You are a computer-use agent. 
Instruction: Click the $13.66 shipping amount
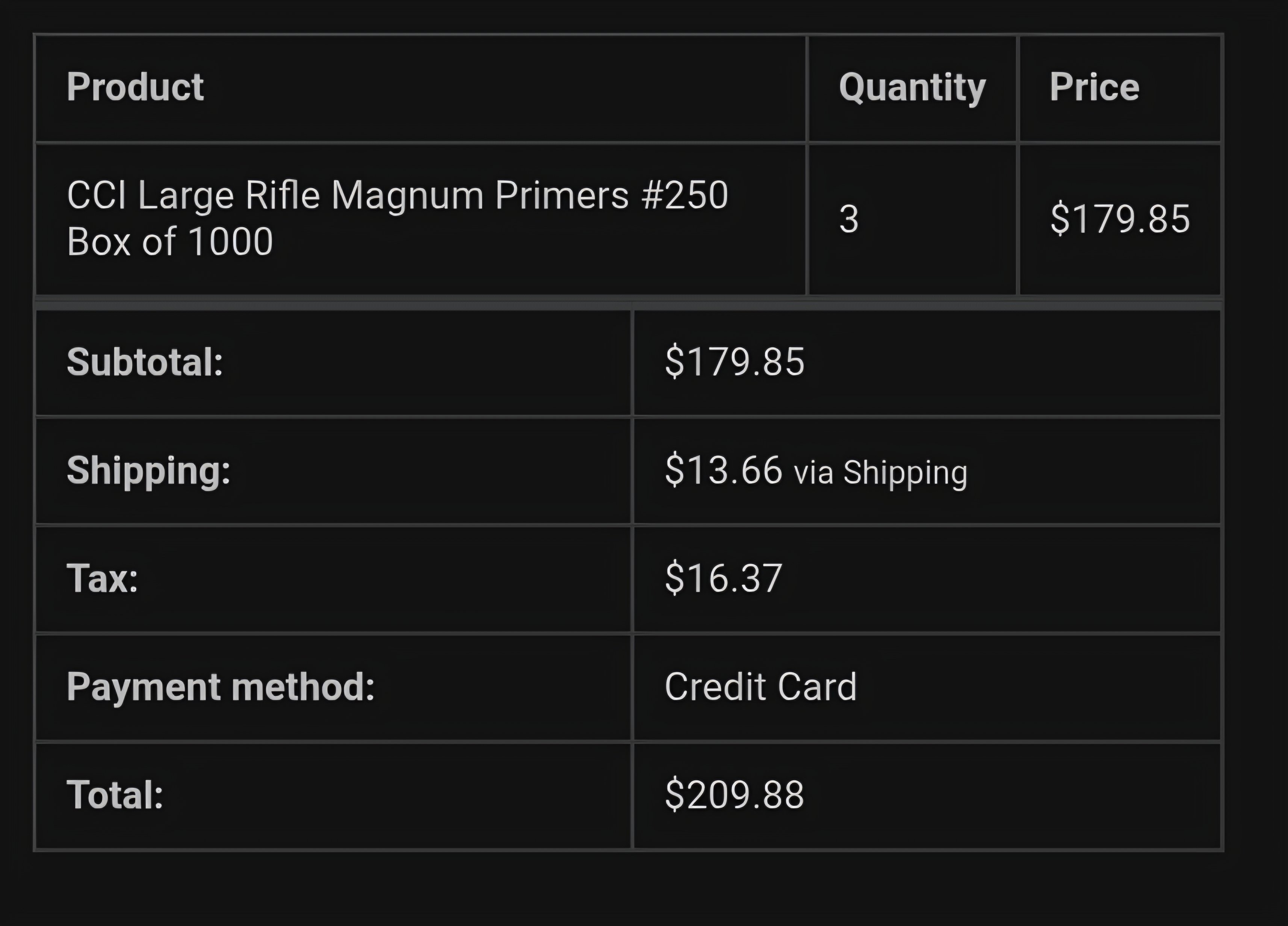[x=724, y=471]
